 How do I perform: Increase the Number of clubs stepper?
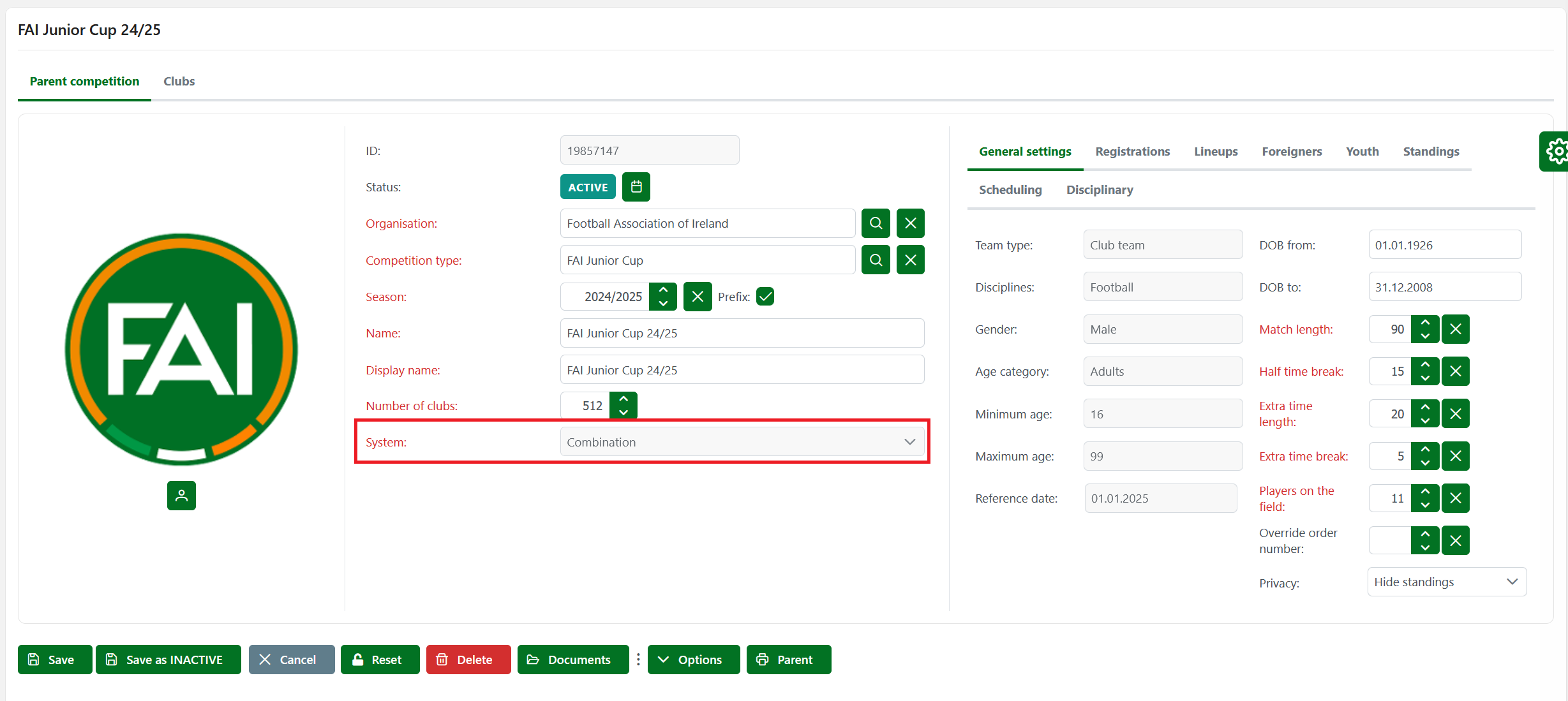[623, 399]
